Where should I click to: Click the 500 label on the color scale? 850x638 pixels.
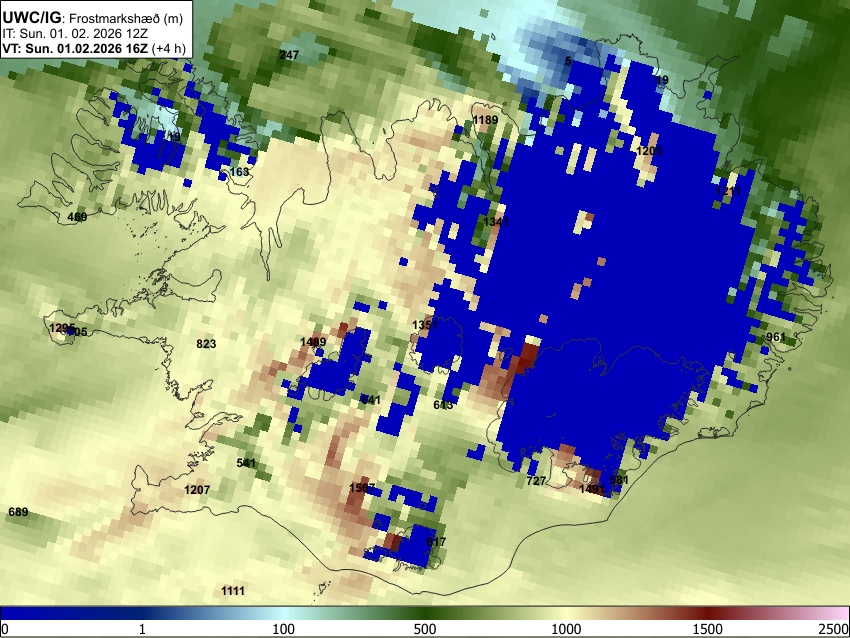424,629
